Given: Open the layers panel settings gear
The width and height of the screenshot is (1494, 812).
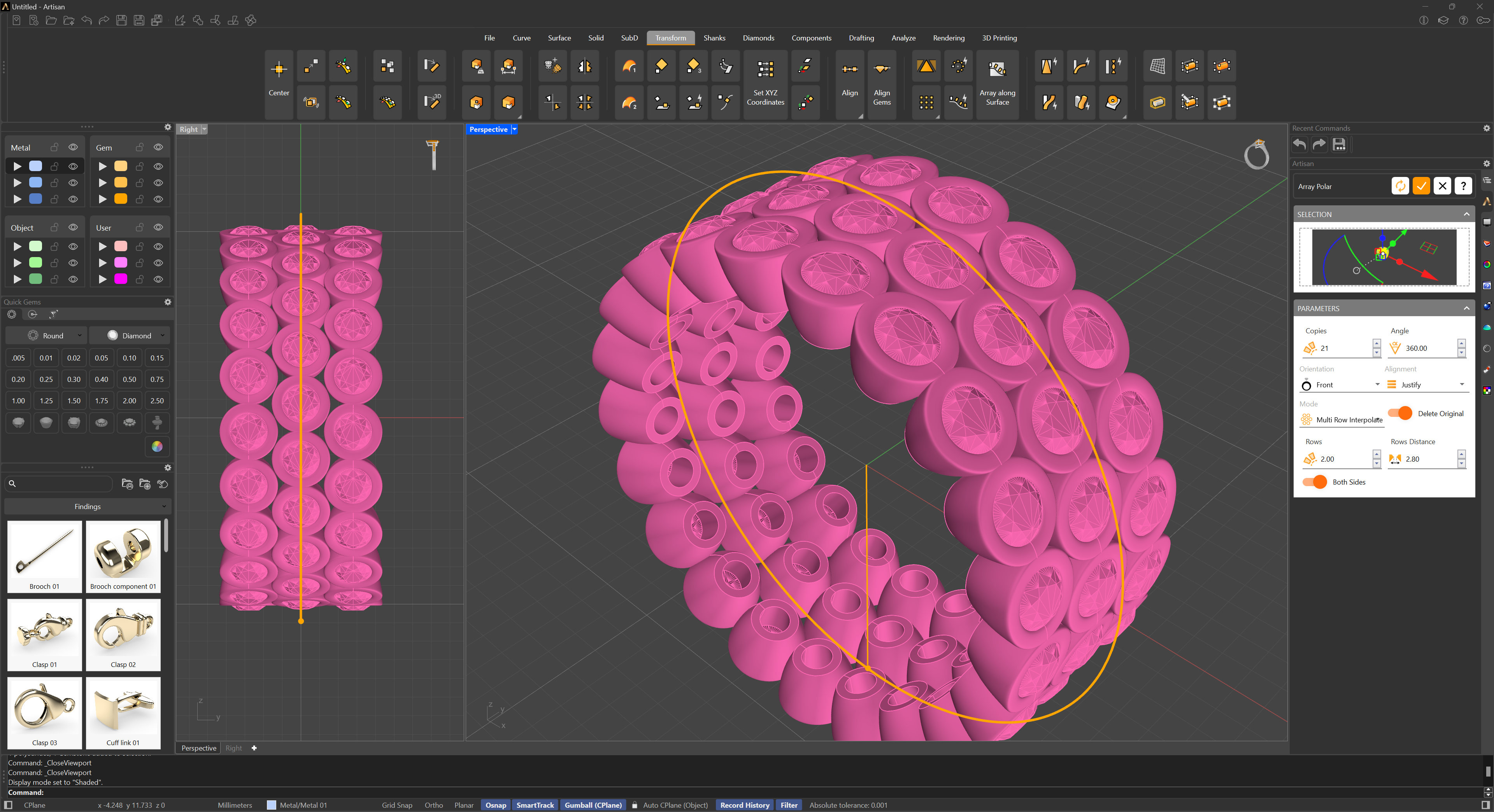Looking at the screenshot, I should (168, 127).
